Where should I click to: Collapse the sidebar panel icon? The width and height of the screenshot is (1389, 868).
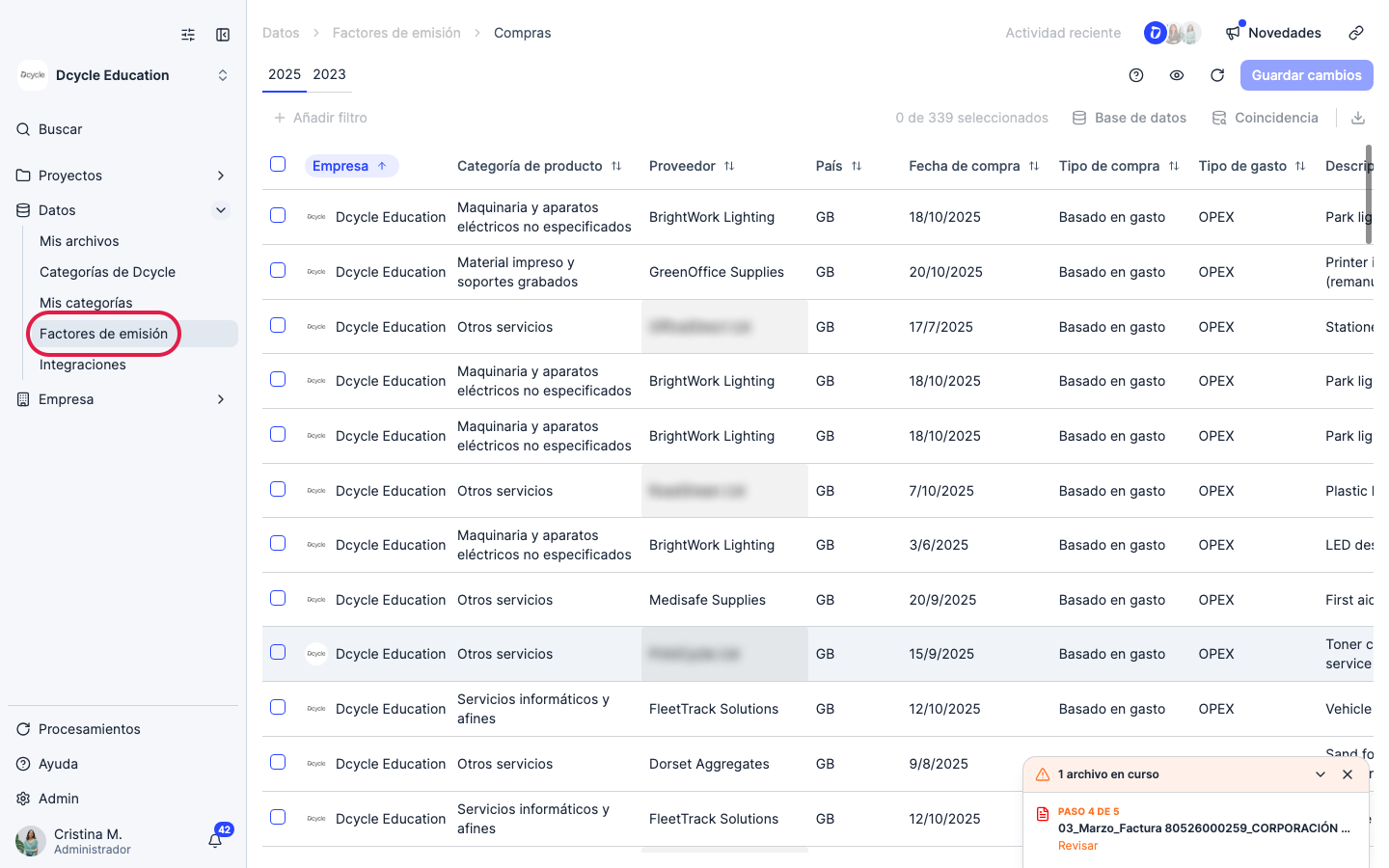pyautogui.click(x=223, y=35)
